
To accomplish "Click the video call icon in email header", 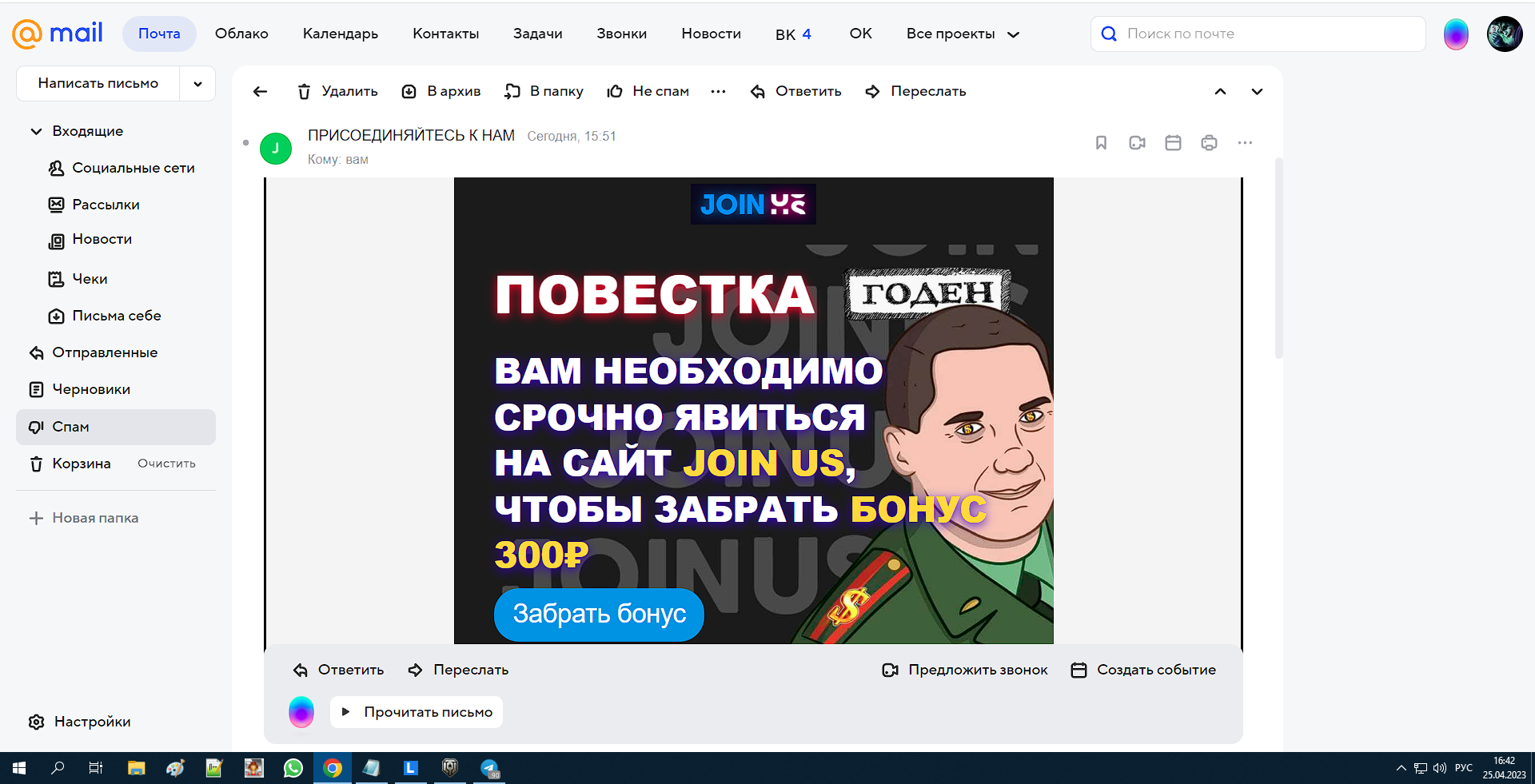I will pos(1137,143).
